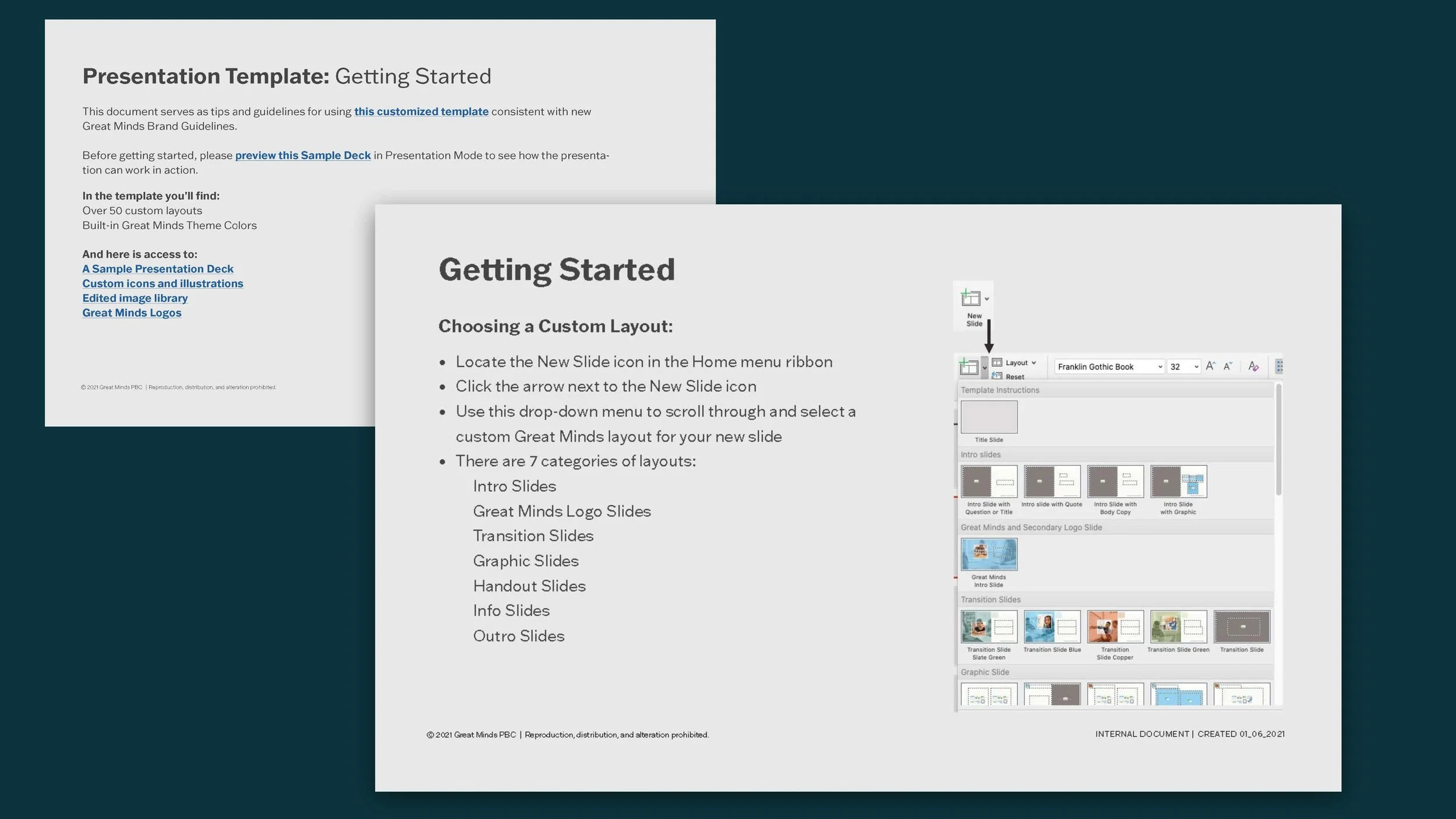Click the Clear Formatting icon
The image size is (1456, 819).
click(x=1253, y=366)
